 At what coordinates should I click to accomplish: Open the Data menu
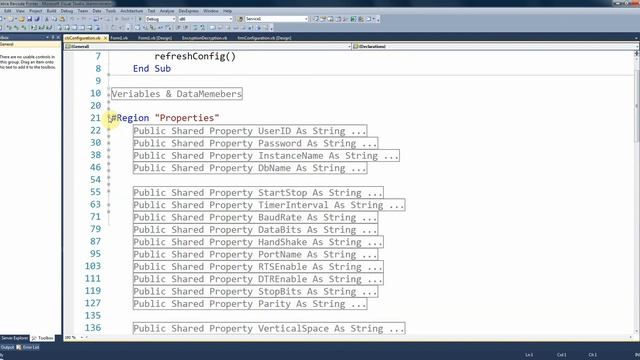tap(97, 11)
